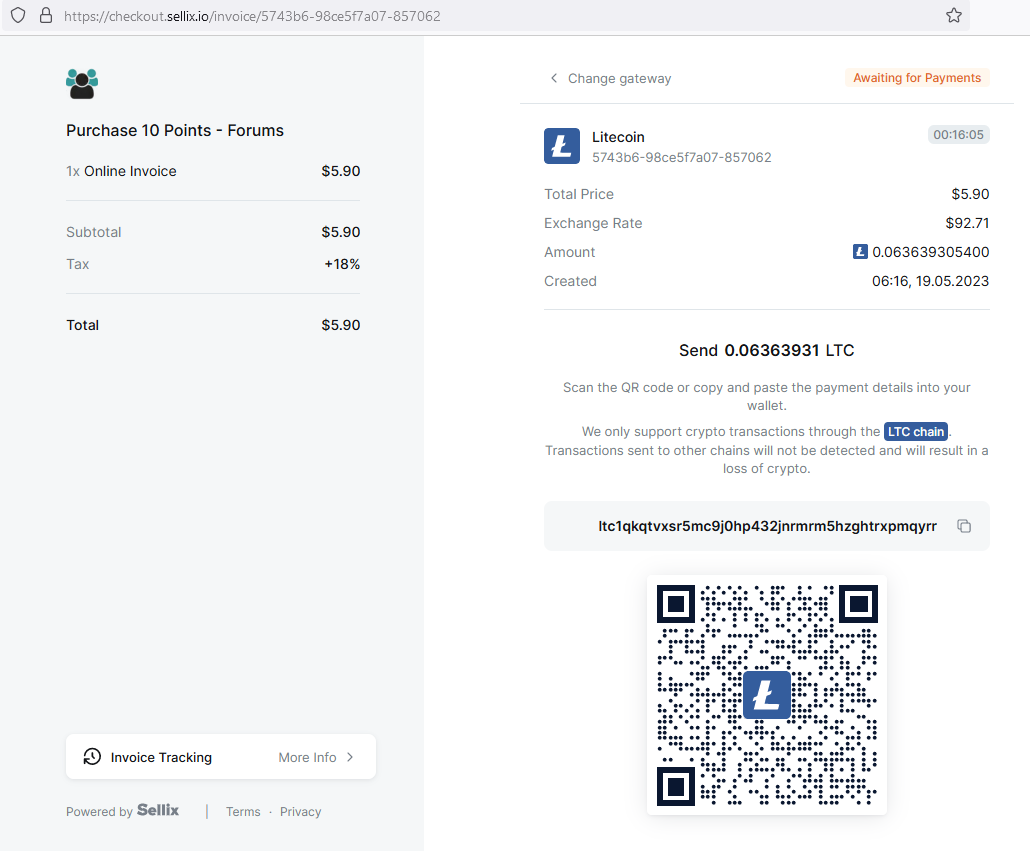Bookmark this page with the star icon
The width and height of the screenshot is (1030, 851).
click(954, 15)
